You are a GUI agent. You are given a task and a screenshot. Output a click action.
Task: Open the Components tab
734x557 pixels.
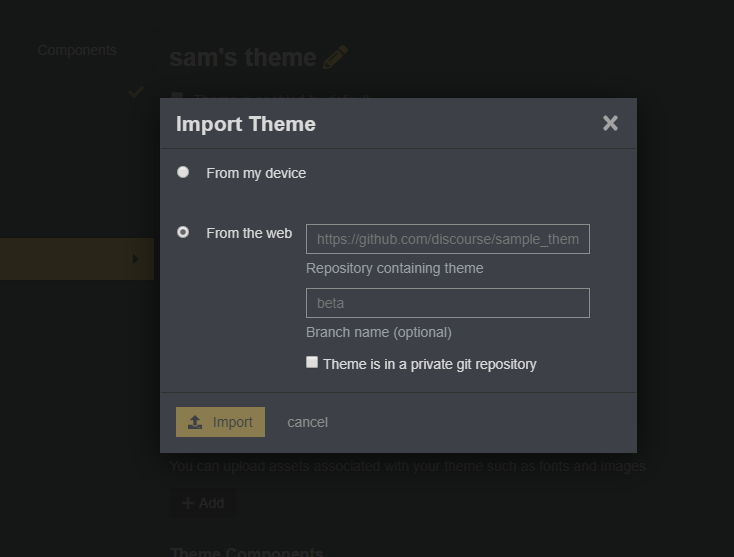pos(77,50)
